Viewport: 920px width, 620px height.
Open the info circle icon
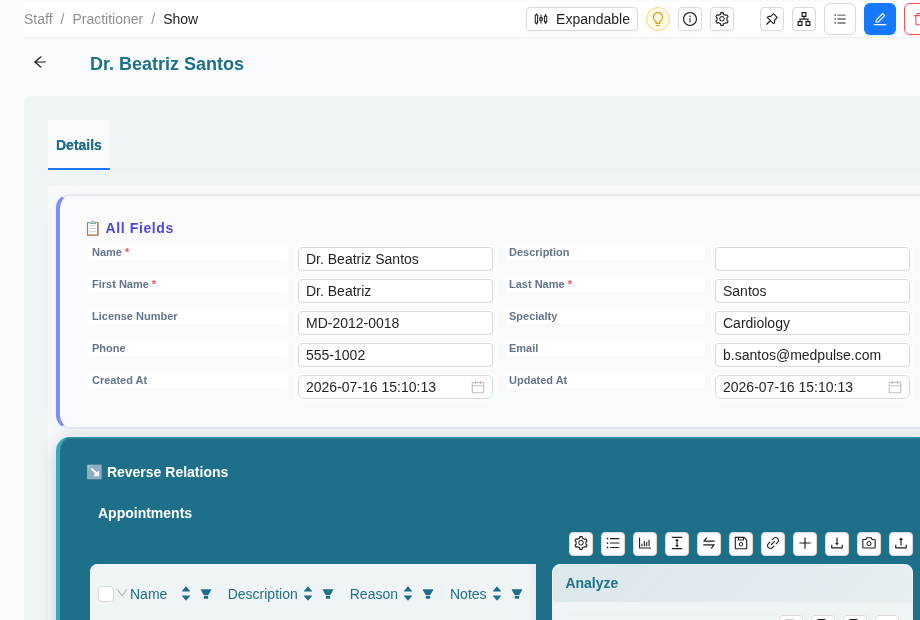(x=690, y=19)
